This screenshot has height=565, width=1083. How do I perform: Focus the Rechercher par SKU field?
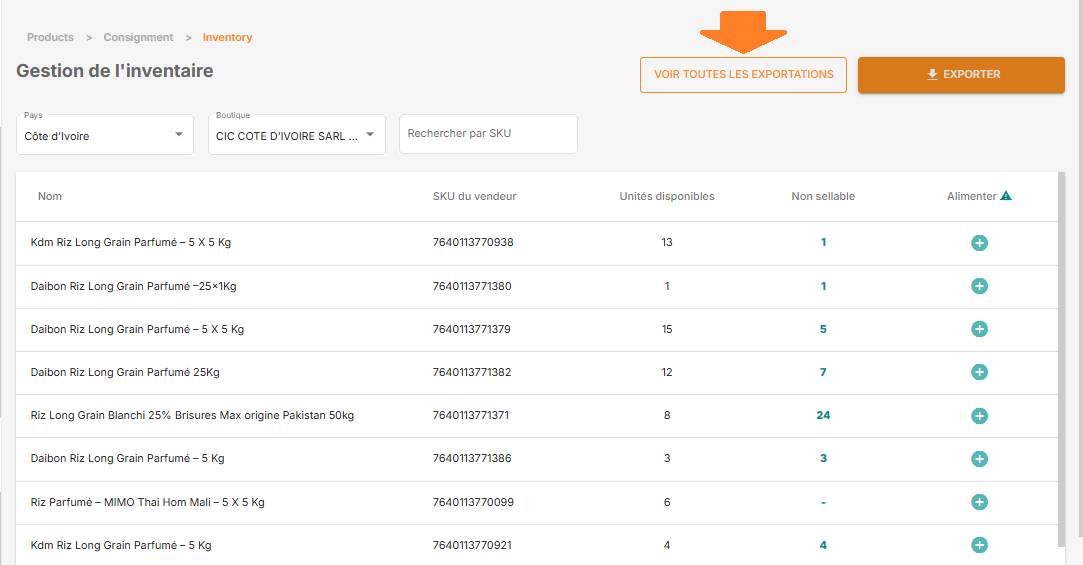pos(488,134)
